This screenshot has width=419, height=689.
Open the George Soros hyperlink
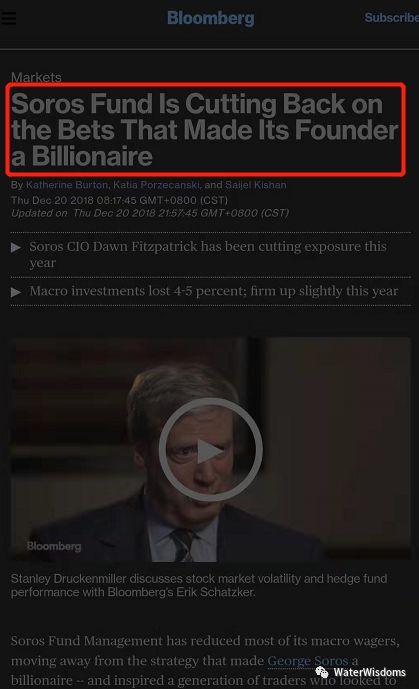307,660
